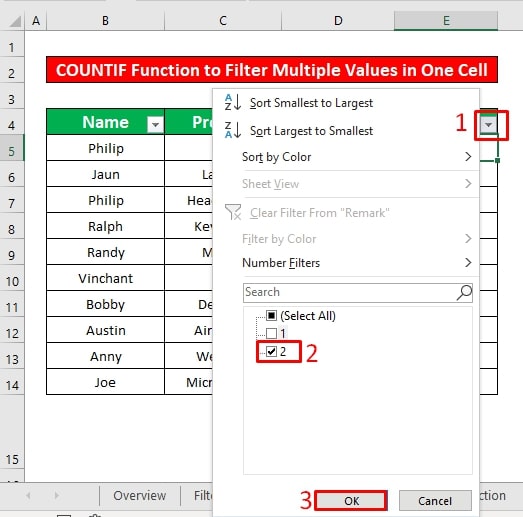Viewport: 523px width, 517px height.
Task: Toggle the (Select All) checkbox
Action: (272, 315)
